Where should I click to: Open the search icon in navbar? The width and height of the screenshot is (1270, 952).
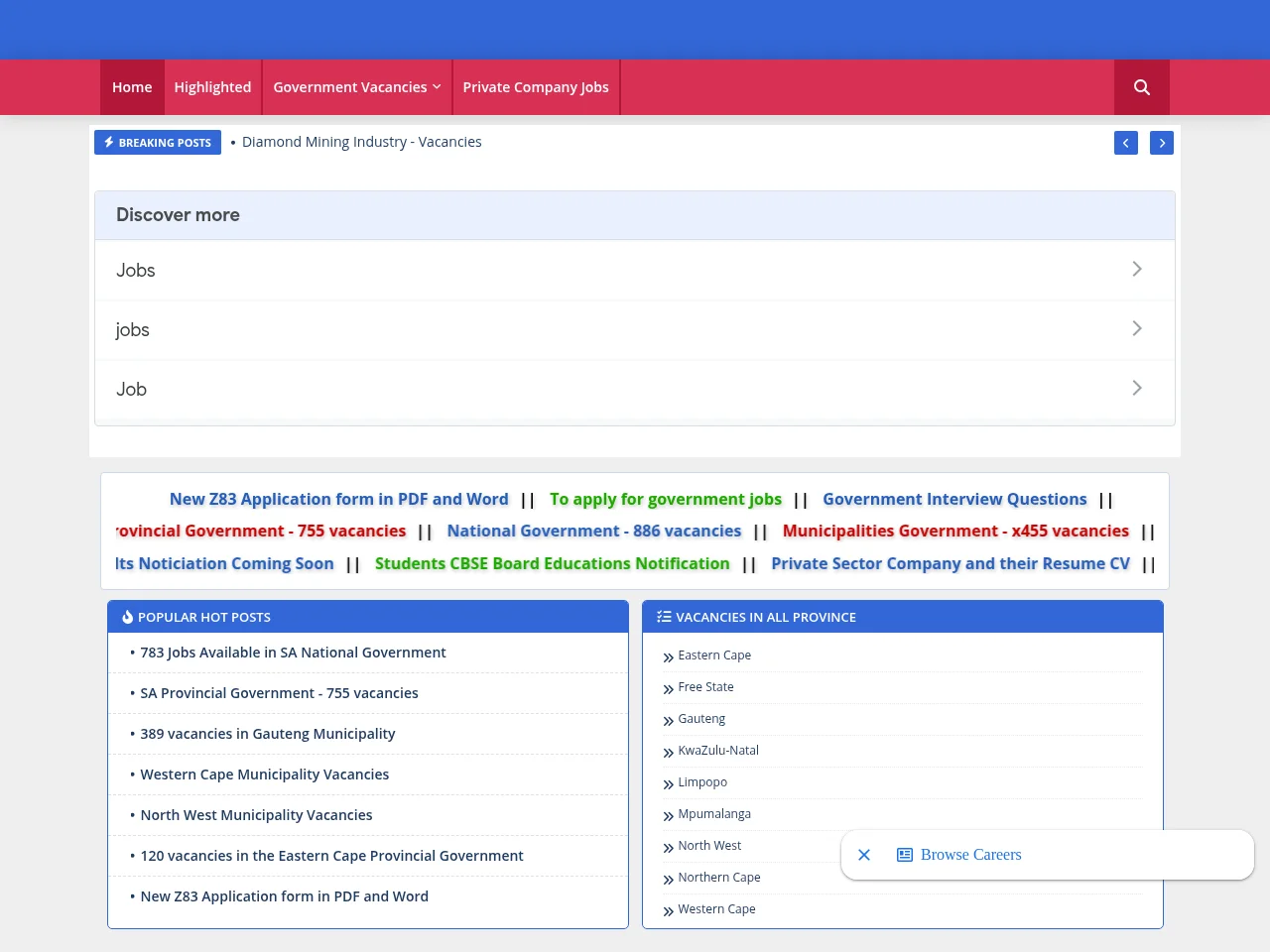[1142, 87]
